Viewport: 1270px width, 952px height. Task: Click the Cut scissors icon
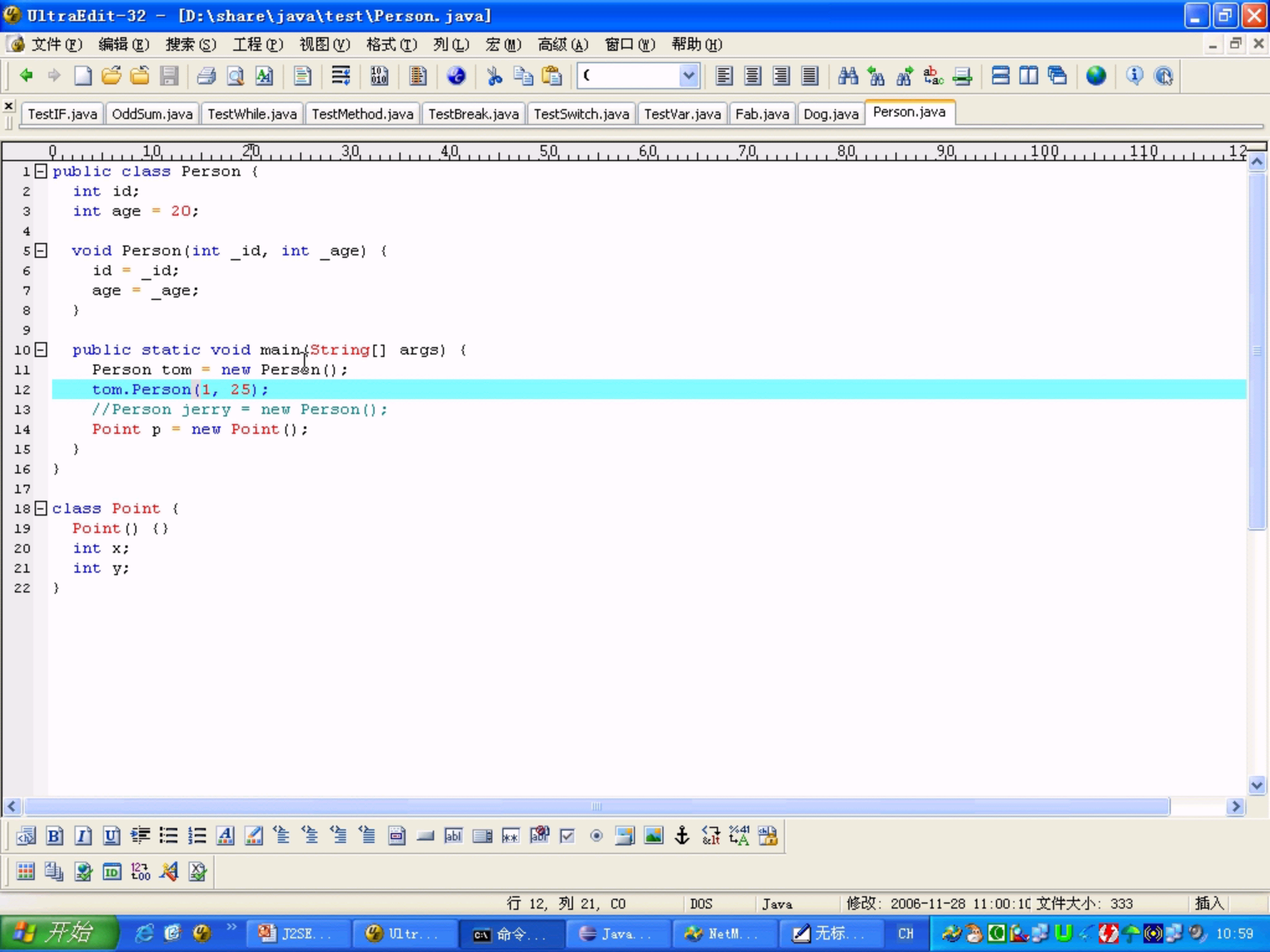click(x=494, y=76)
